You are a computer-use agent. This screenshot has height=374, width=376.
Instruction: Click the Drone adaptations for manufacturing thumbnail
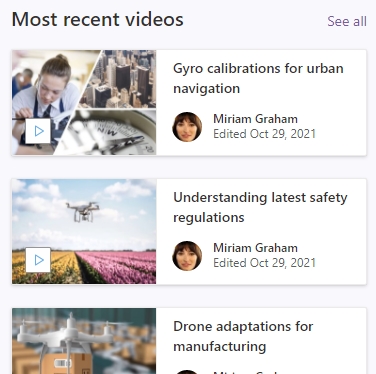pos(84,341)
